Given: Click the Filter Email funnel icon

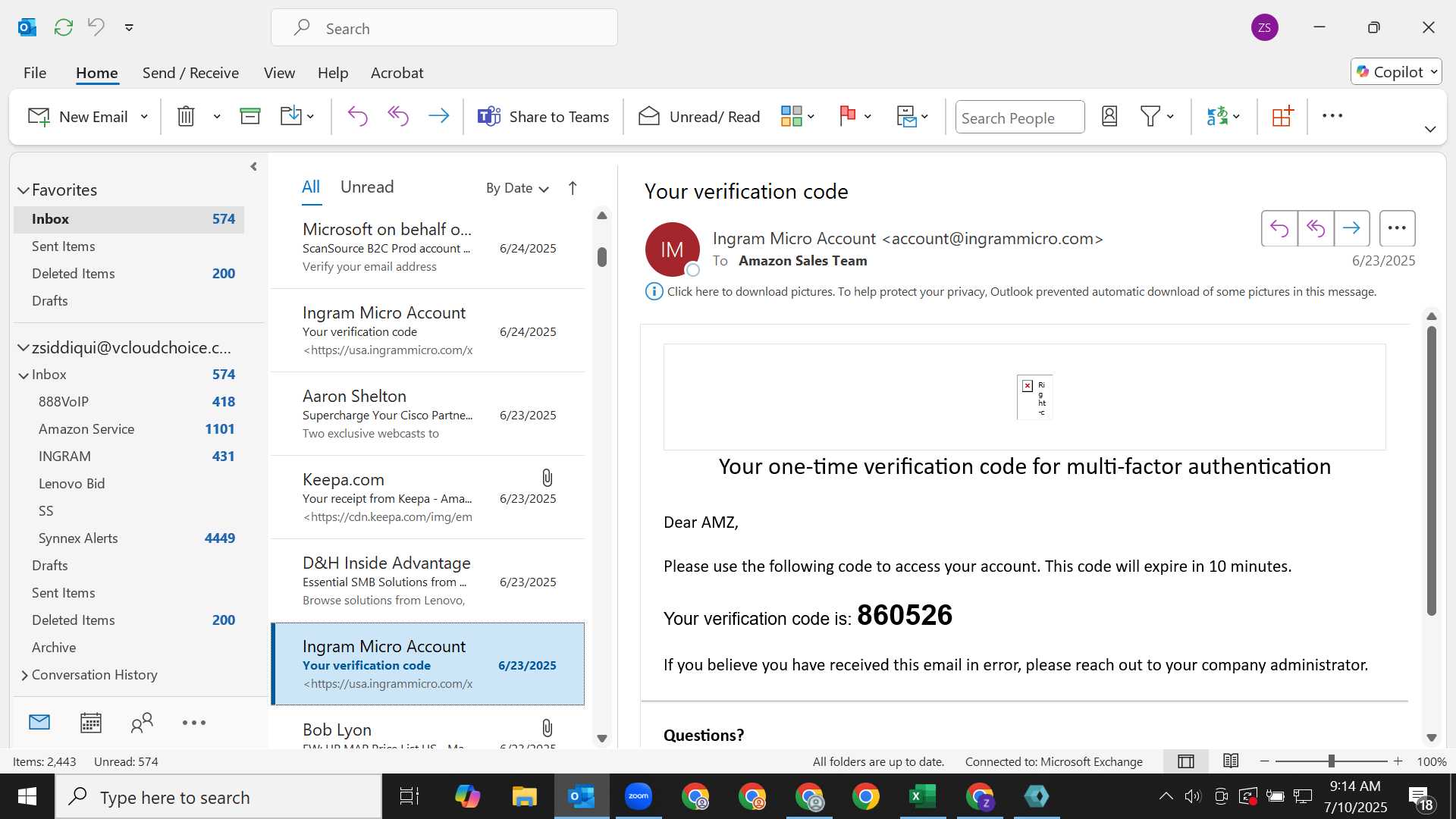Looking at the screenshot, I should (1150, 116).
